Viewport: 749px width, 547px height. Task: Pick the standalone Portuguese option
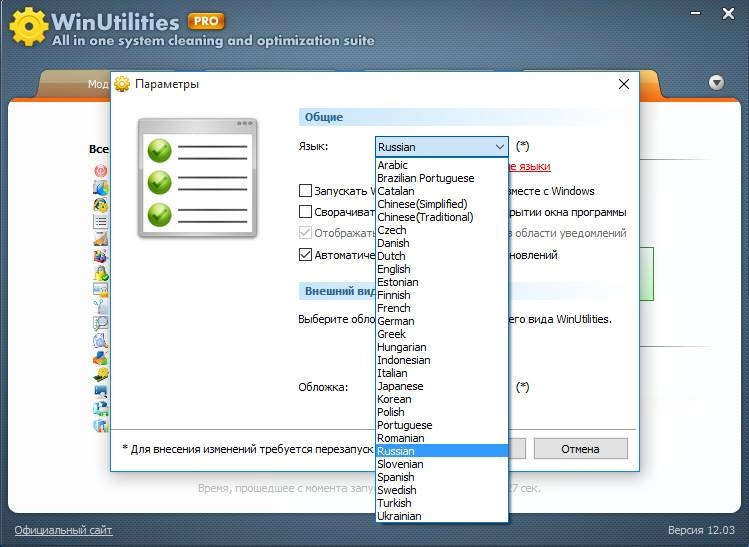tap(441, 425)
